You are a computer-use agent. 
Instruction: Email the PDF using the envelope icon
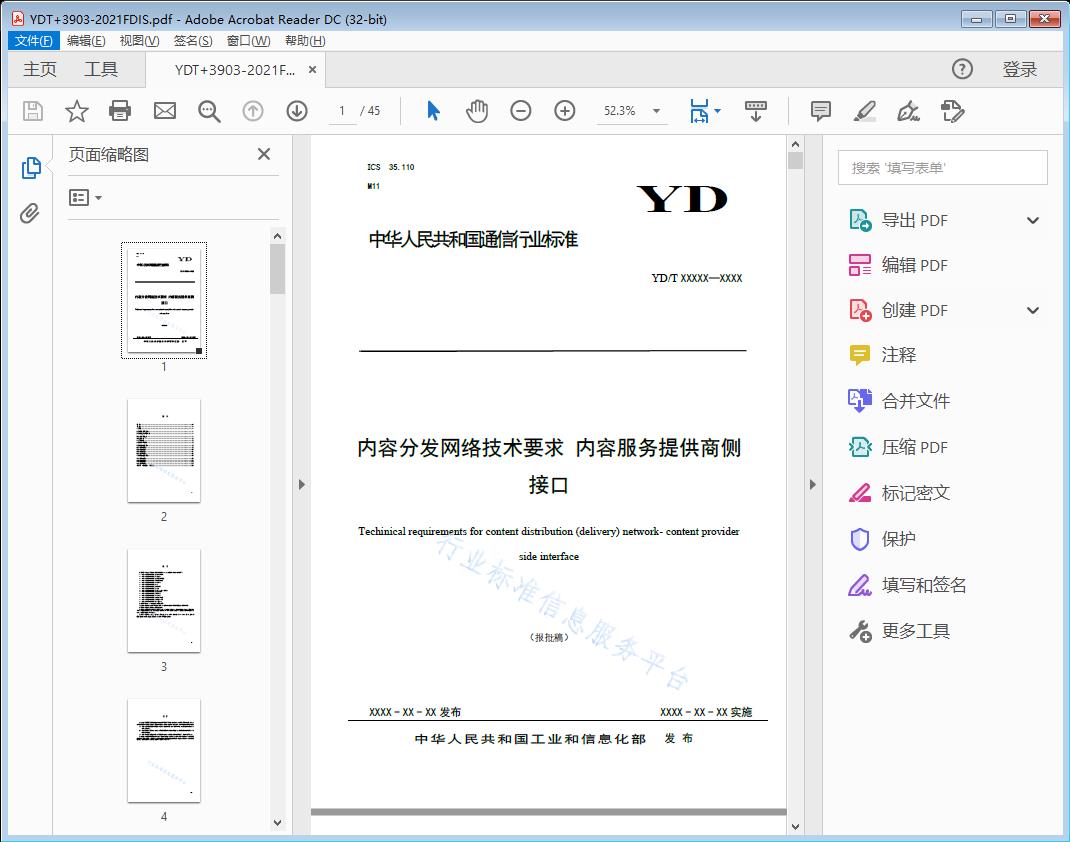pyautogui.click(x=164, y=111)
